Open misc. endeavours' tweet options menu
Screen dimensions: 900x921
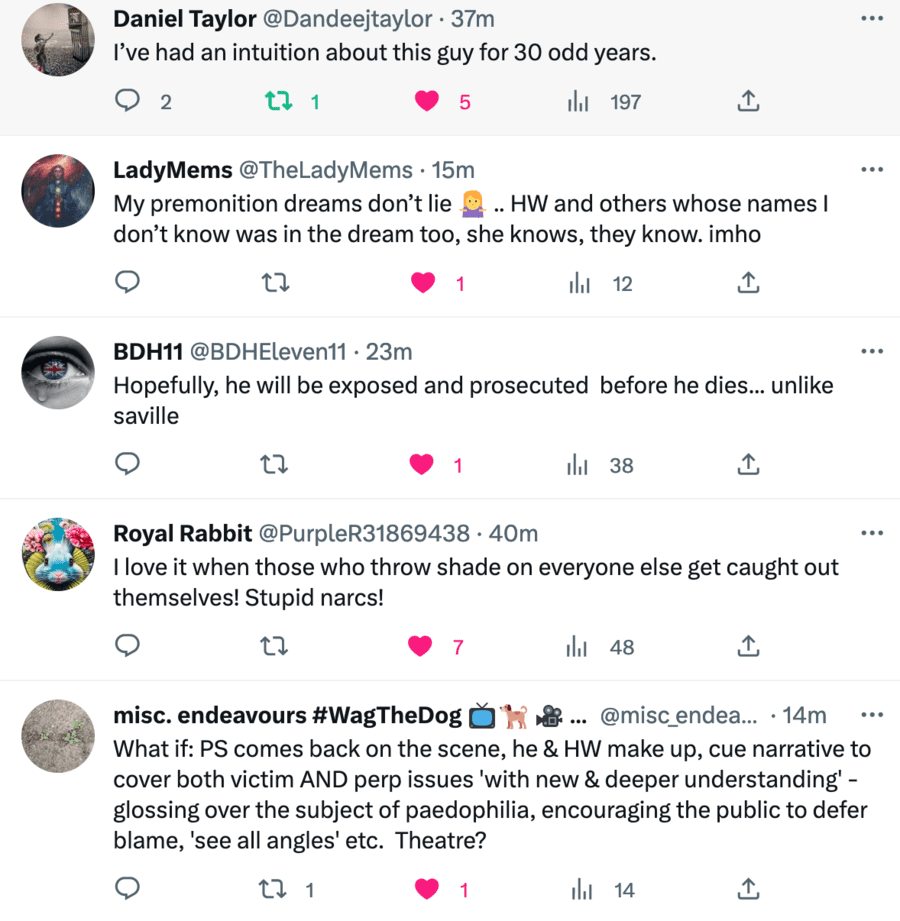(872, 715)
